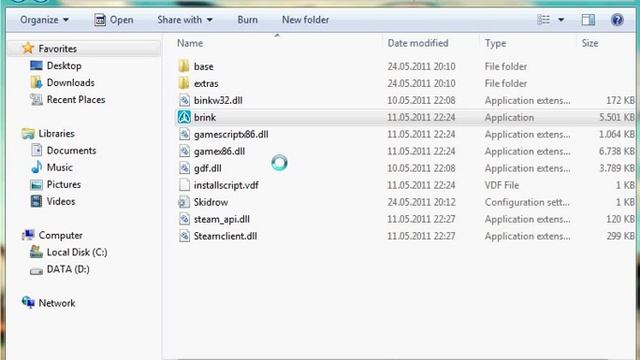This screenshot has height=360, width=640.
Task: Click the 'Application' type of brink
Action: click(x=509, y=117)
